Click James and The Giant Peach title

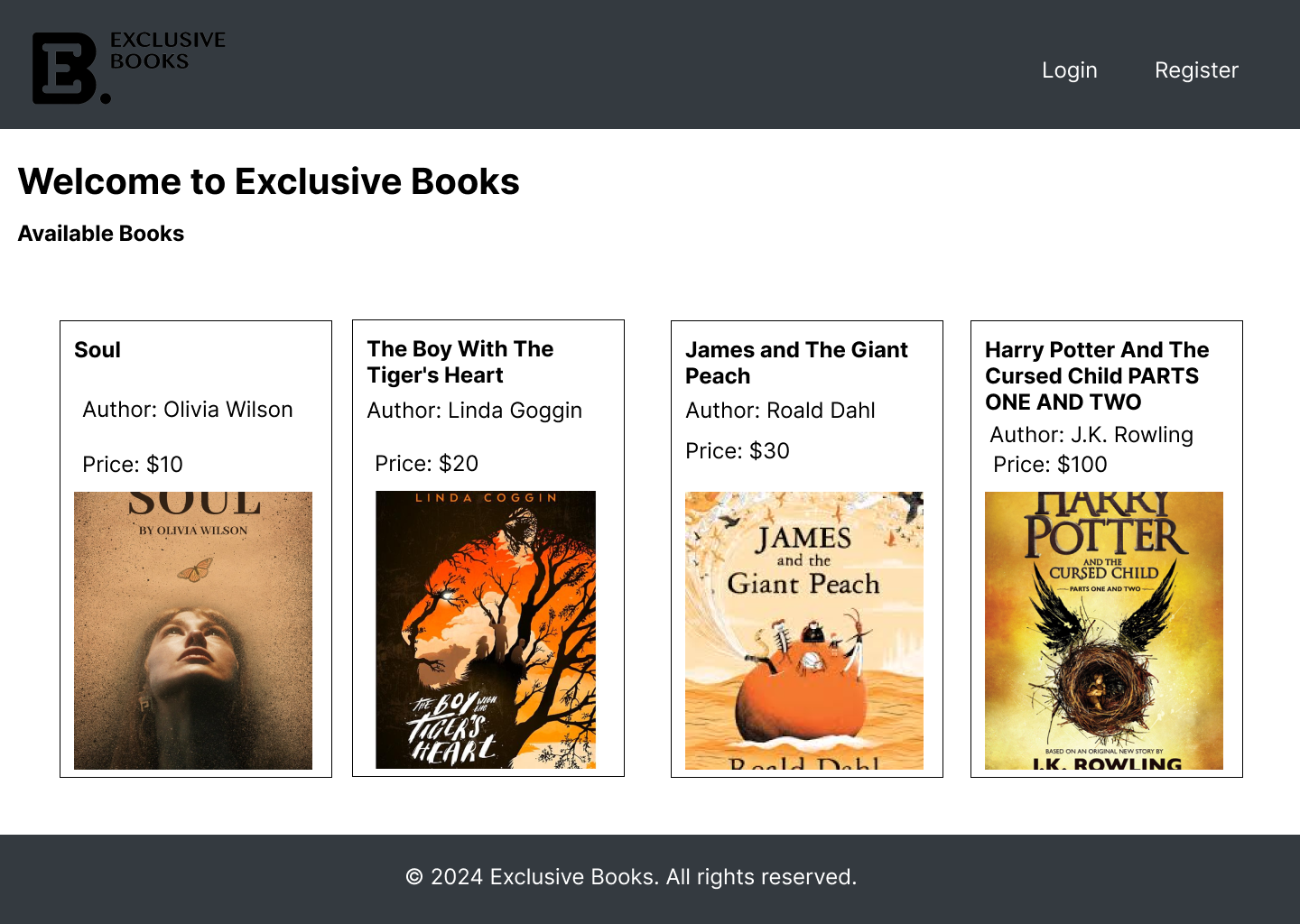point(796,363)
